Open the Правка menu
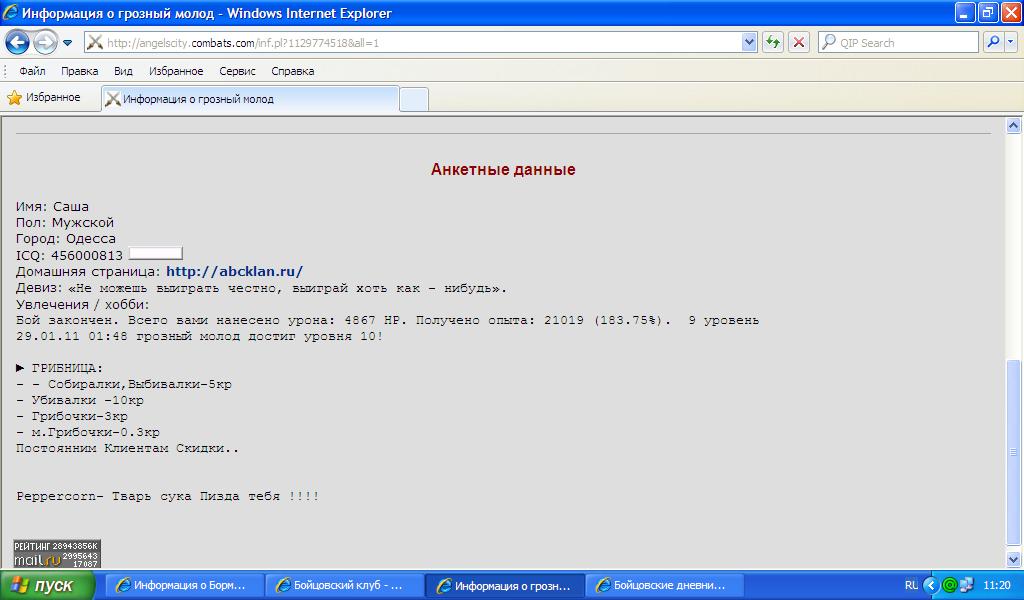This screenshot has height=600, width=1024. pos(80,71)
